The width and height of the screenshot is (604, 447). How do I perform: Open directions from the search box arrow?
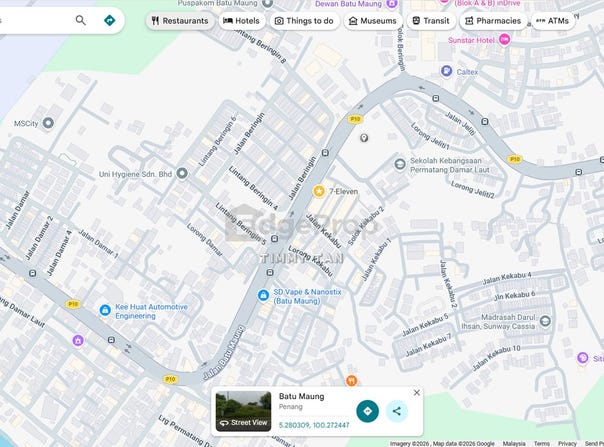pos(110,20)
